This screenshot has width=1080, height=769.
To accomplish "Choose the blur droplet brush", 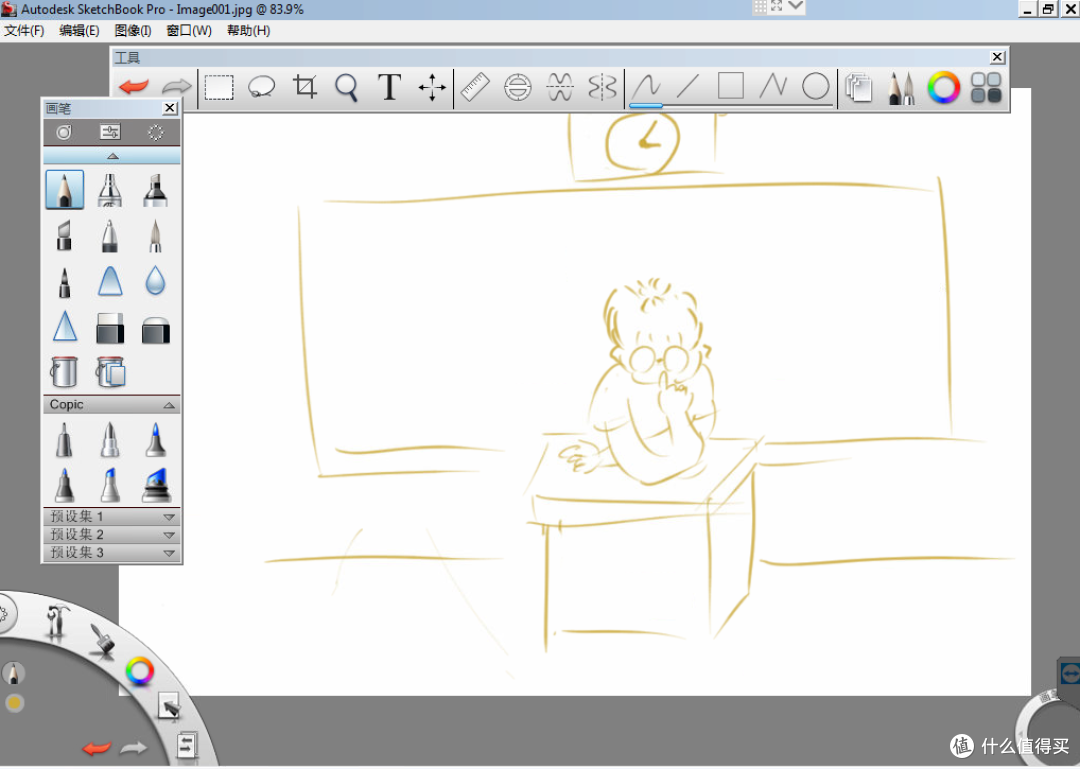I will (156, 281).
